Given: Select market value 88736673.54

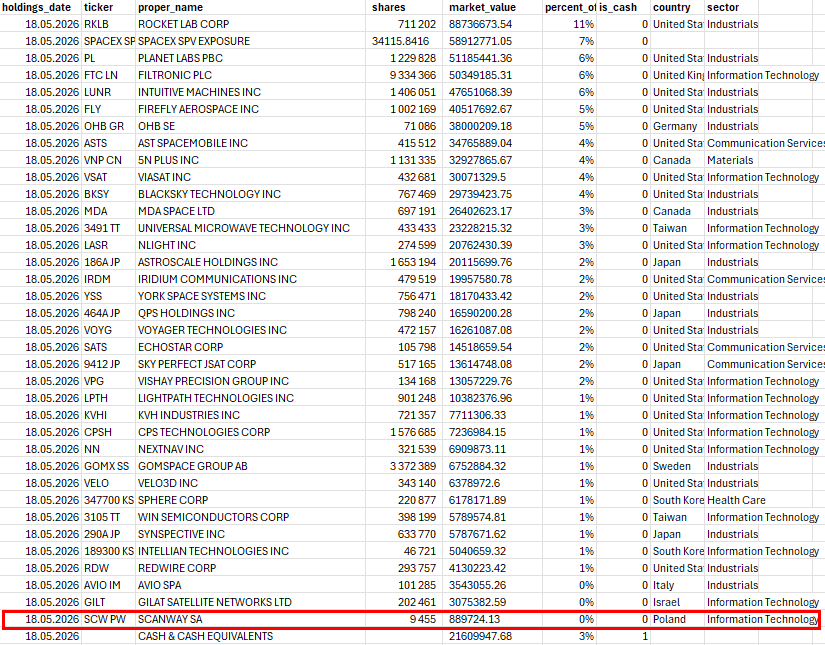Looking at the screenshot, I should tap(492, 24).
